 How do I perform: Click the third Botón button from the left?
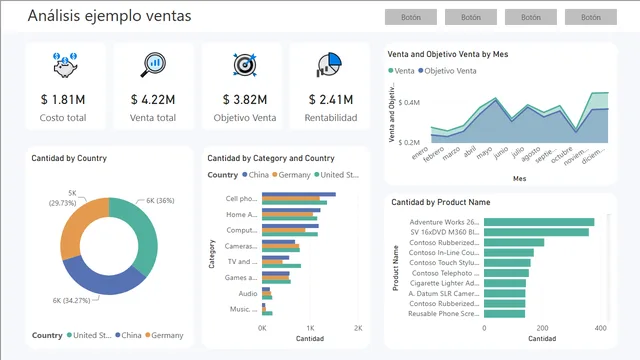(531, 17)
